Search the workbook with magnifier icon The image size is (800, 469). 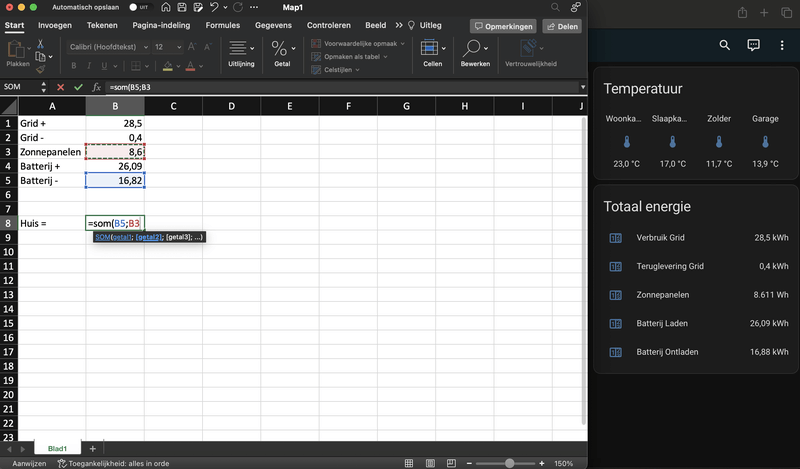coord(555,7)
